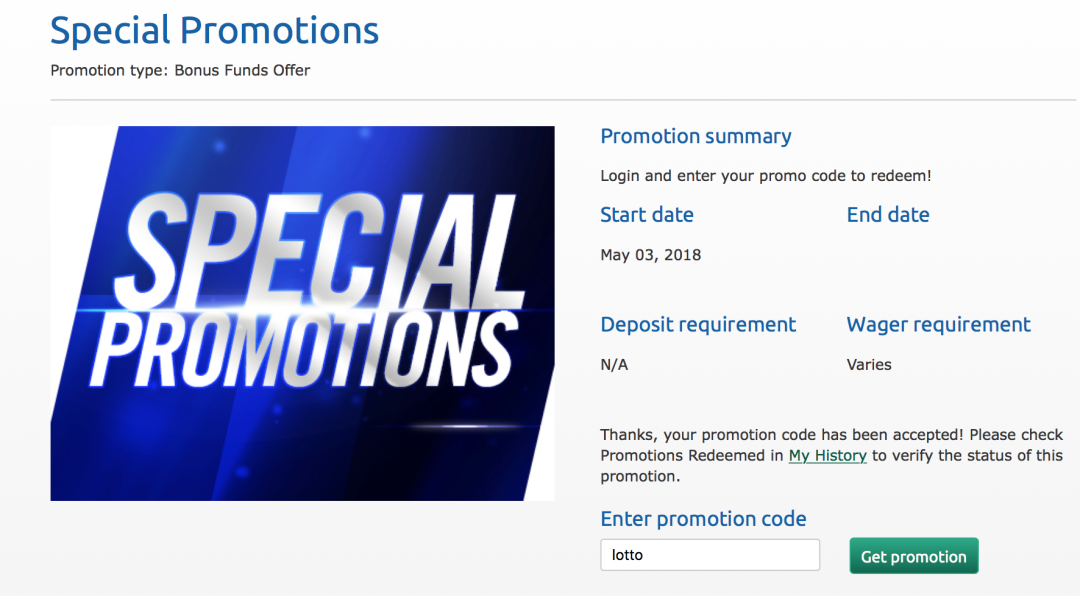Click the Promotion type: Bonus Funds Offer text
Screen dimensions: 1080x596
click(x=180, y=70)
